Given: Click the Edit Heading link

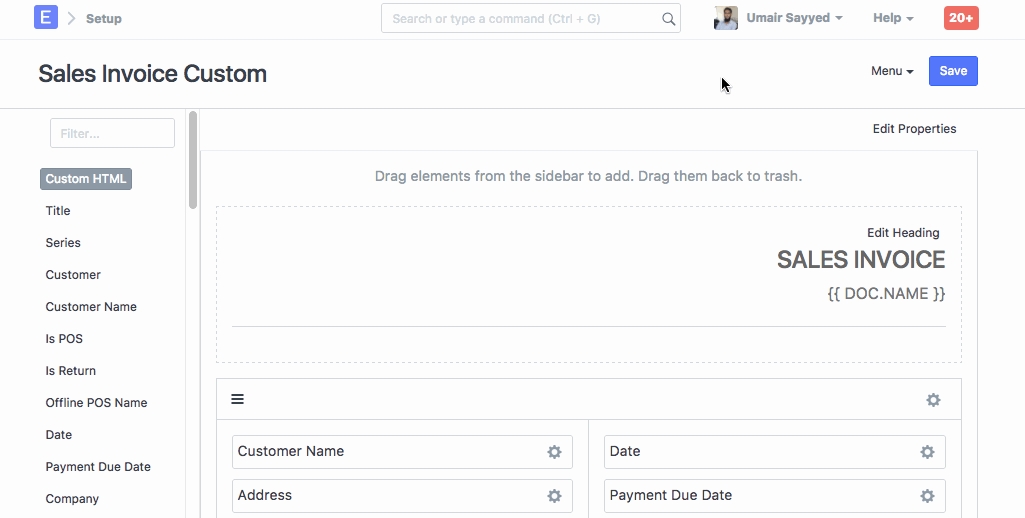Looking at the screenshot, I should 903,233.
